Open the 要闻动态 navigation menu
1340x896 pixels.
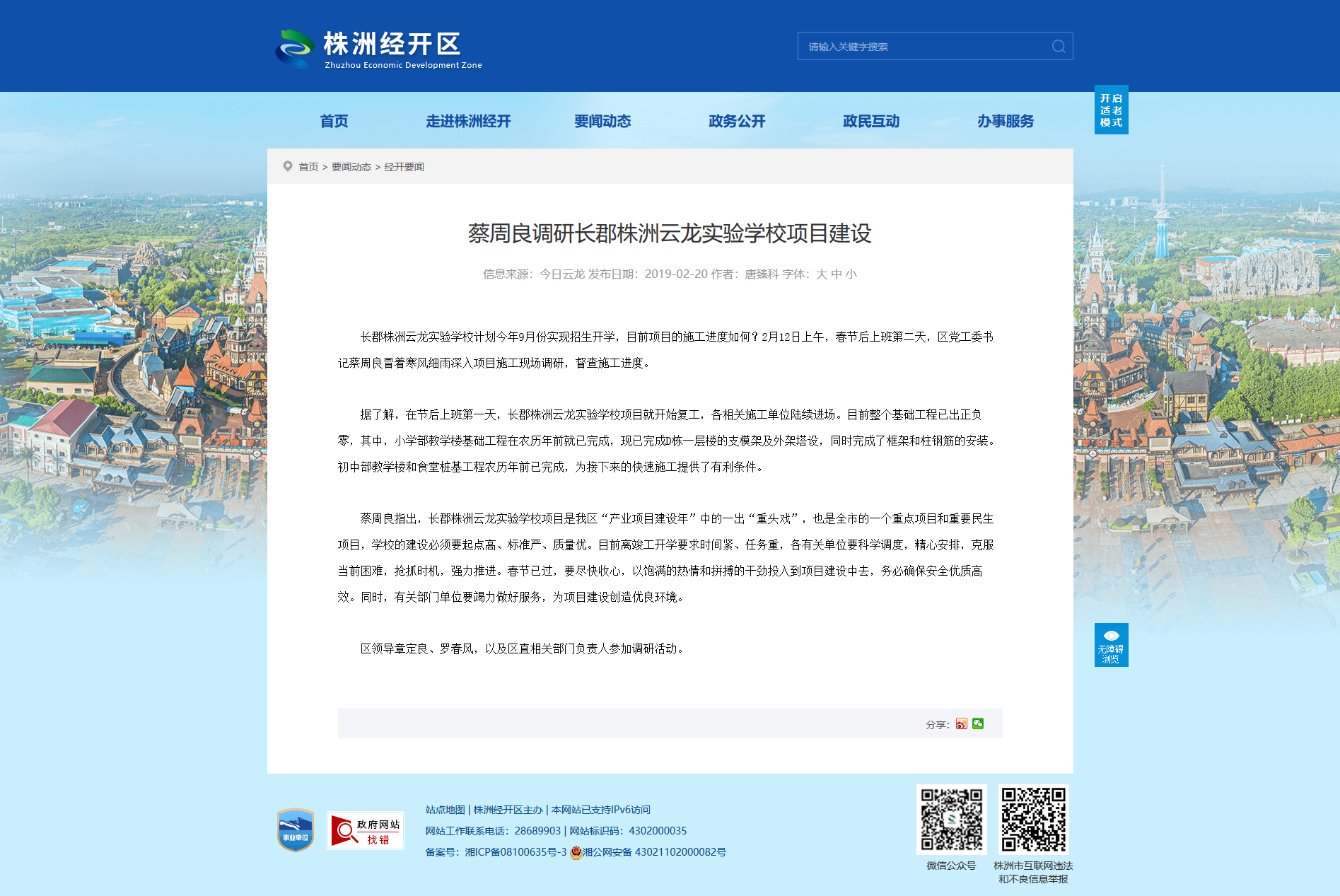point(602,121)
